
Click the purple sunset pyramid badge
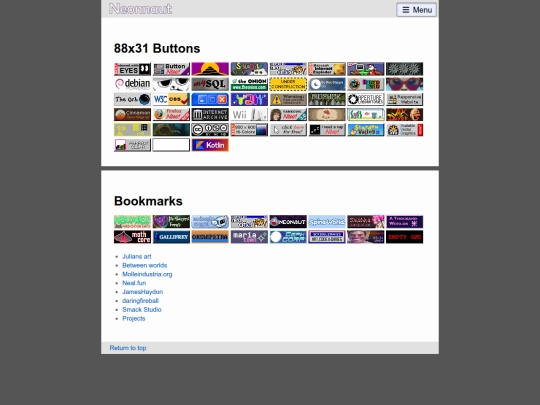tap(210, 69)
